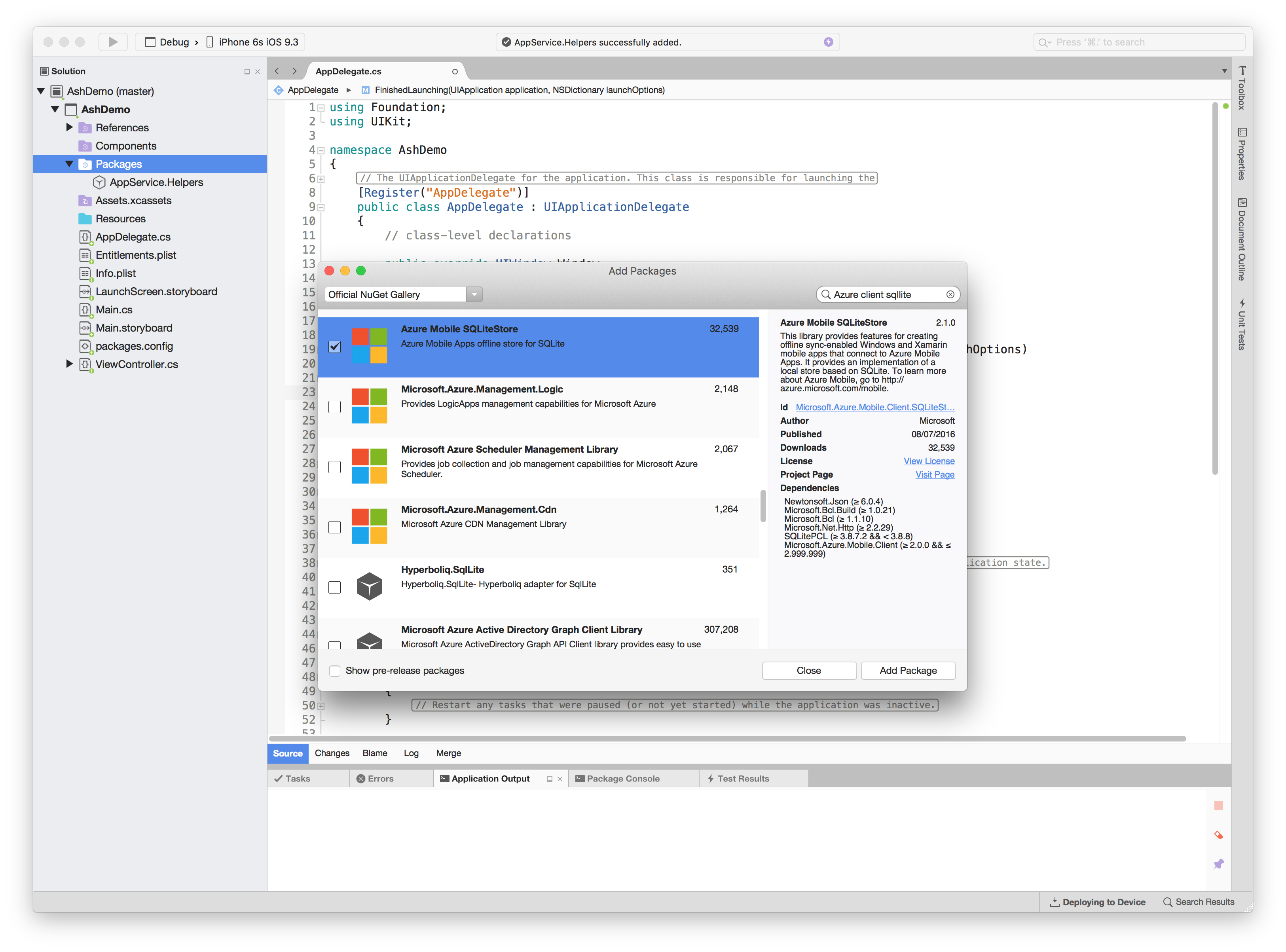Collapse the AshDemo (master) solution node
1286x952 pixels.
41,91
